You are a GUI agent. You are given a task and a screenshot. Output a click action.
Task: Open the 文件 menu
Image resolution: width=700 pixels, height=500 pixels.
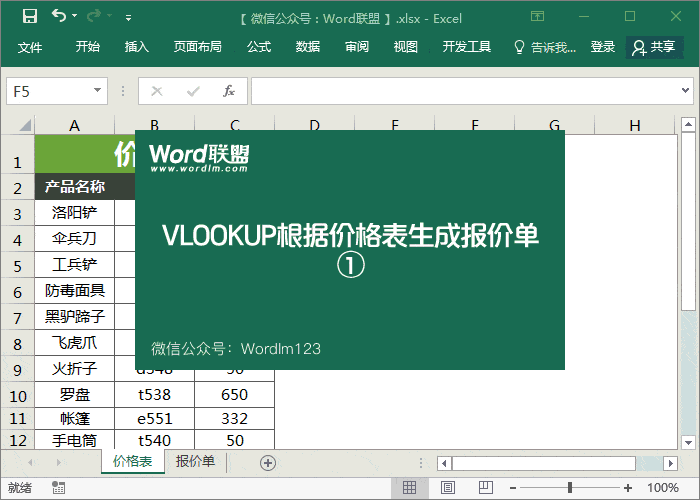[30, 47]
